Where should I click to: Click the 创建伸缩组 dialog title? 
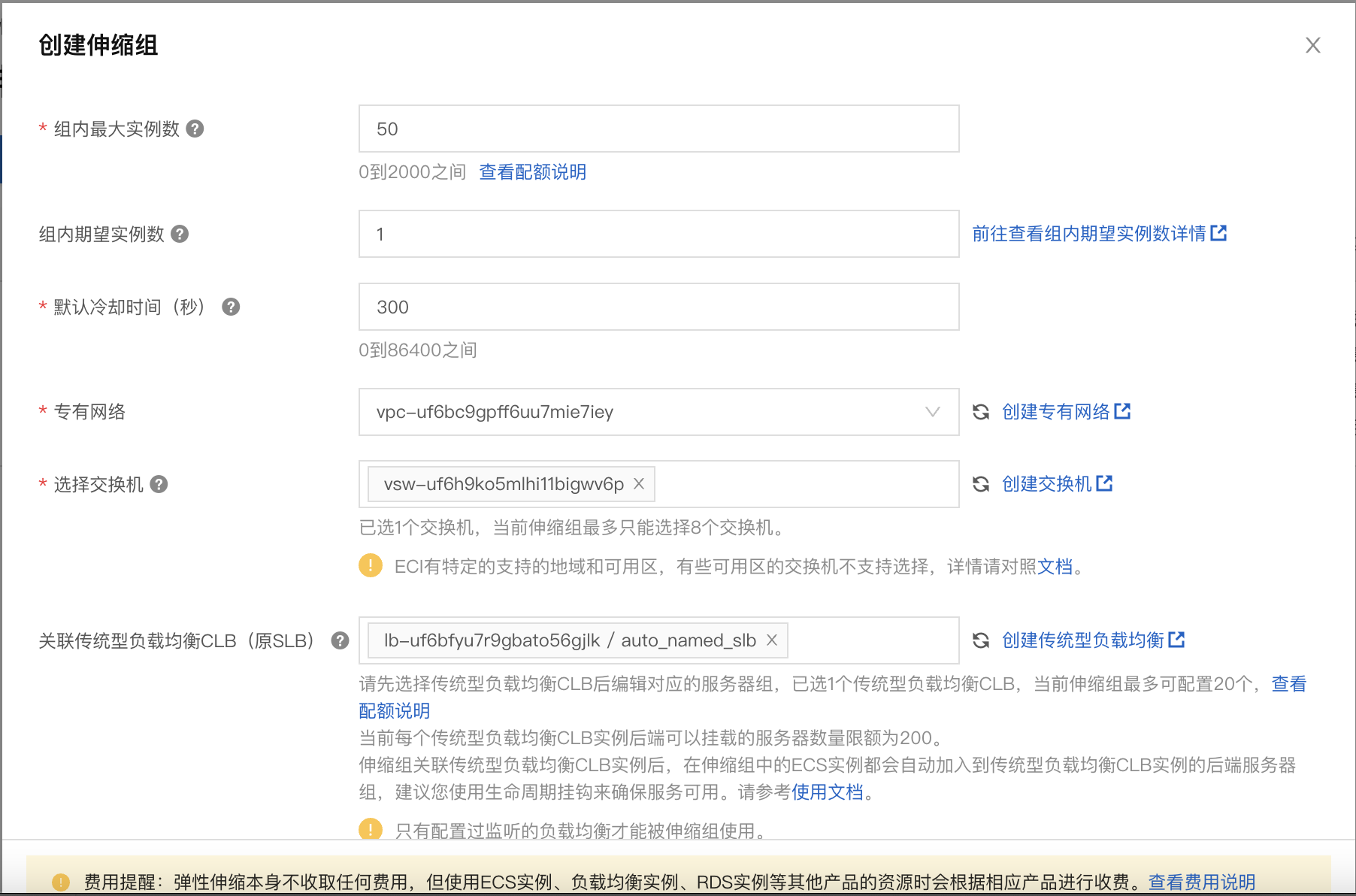click(98, 45)
